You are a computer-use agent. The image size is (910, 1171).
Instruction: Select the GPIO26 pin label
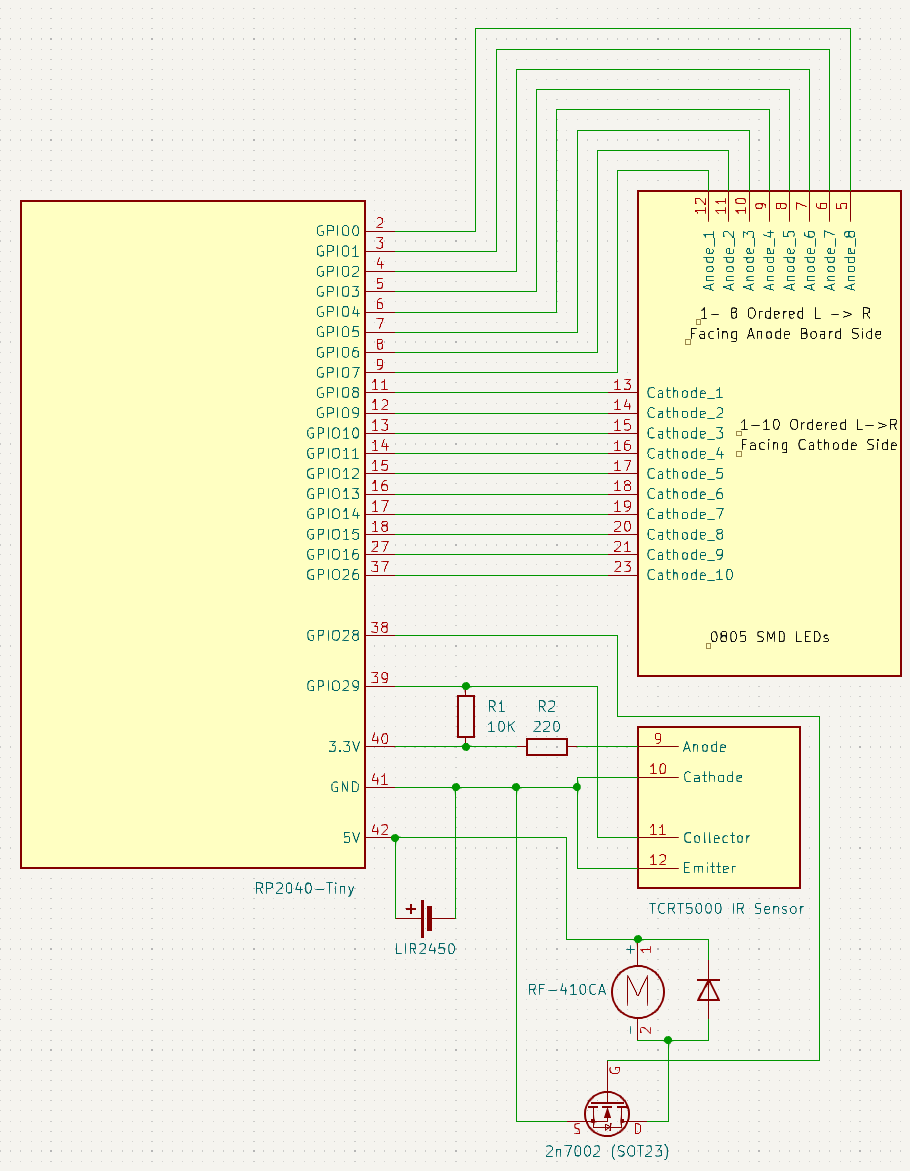click(333, 575)
